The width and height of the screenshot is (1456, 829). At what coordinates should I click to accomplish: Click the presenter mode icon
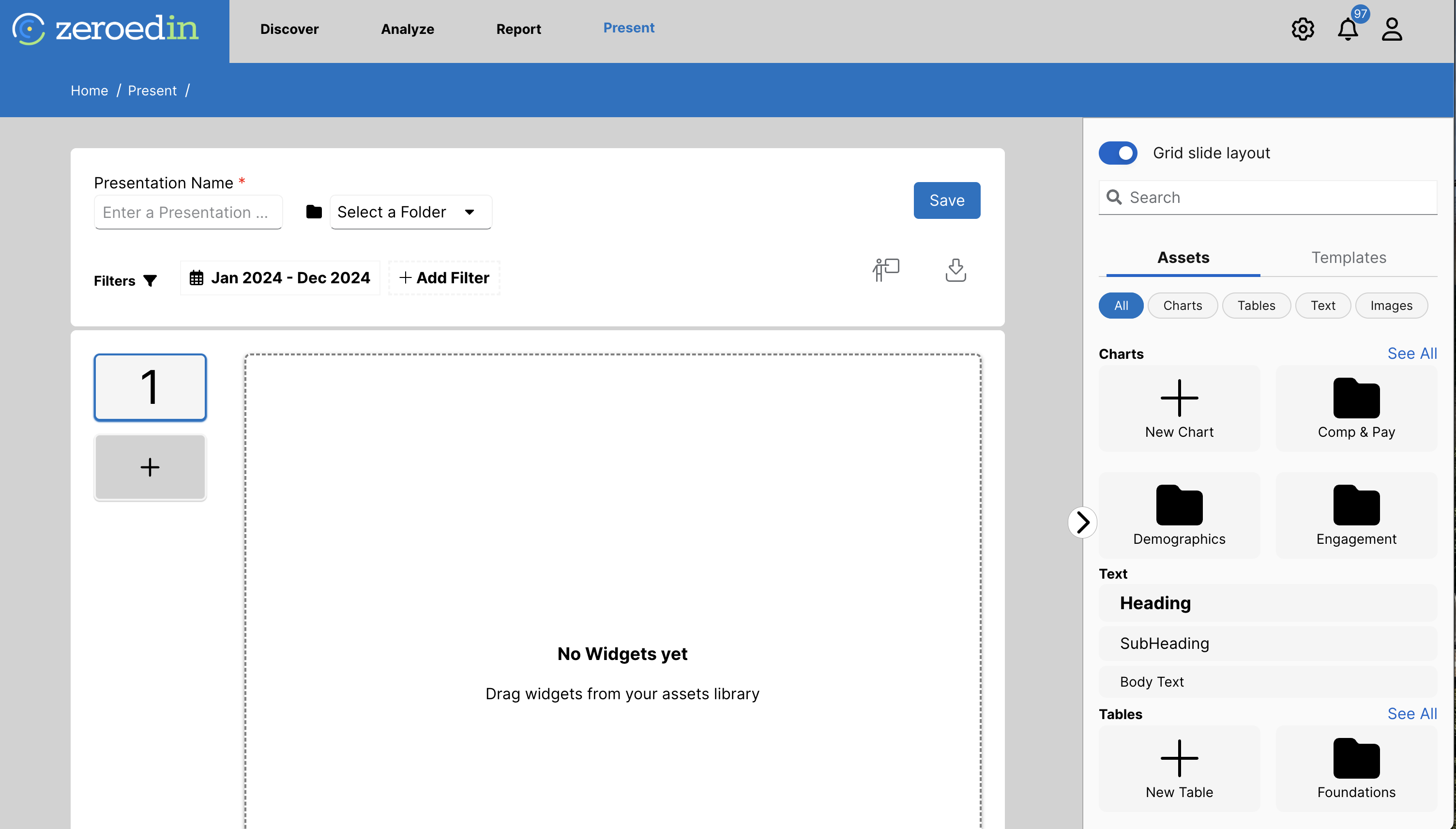(x=886, y=269)
